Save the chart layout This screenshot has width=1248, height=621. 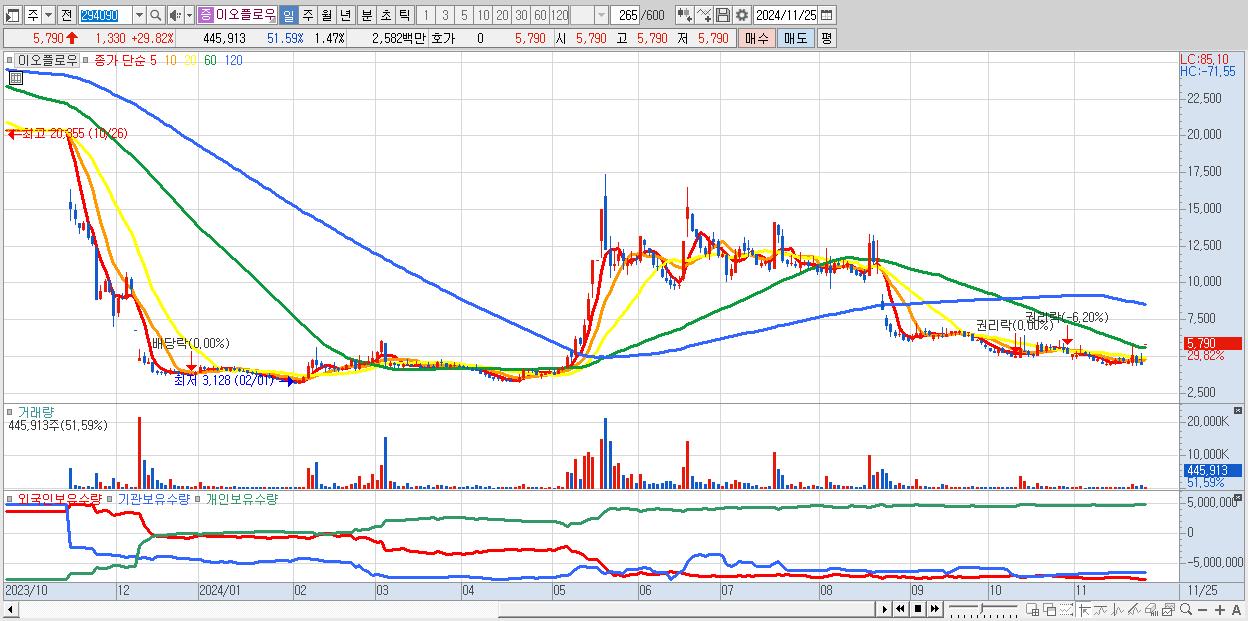click(x=723, y=15)
